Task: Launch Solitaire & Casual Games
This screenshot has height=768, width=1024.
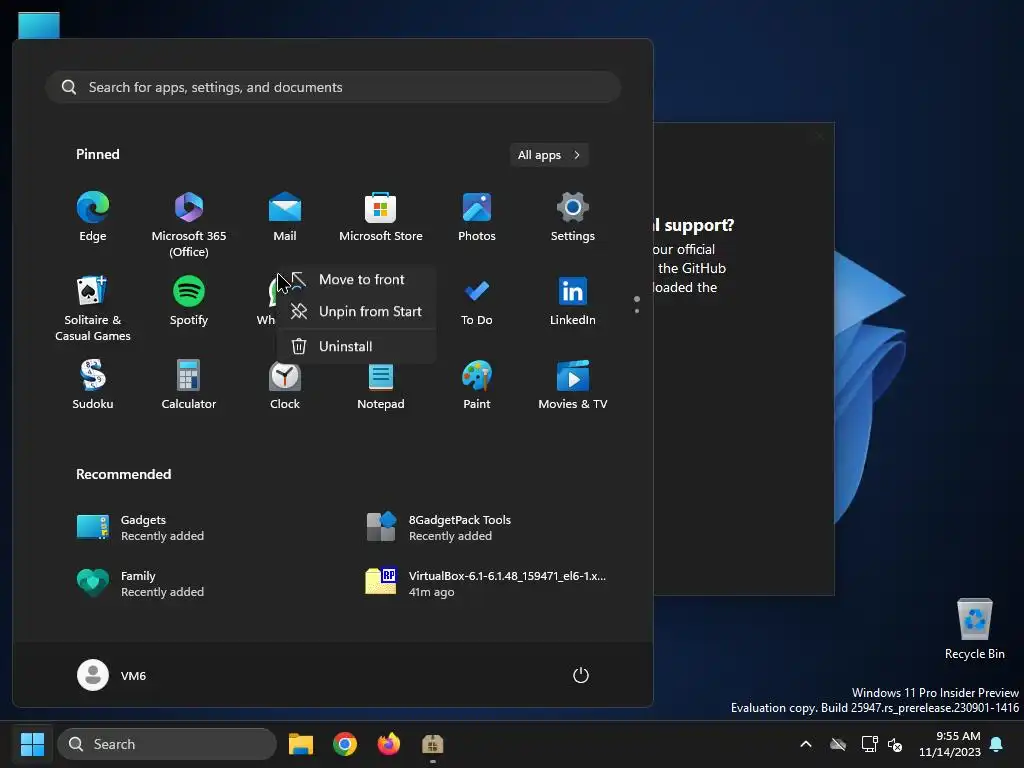Action: coord(93,308)
